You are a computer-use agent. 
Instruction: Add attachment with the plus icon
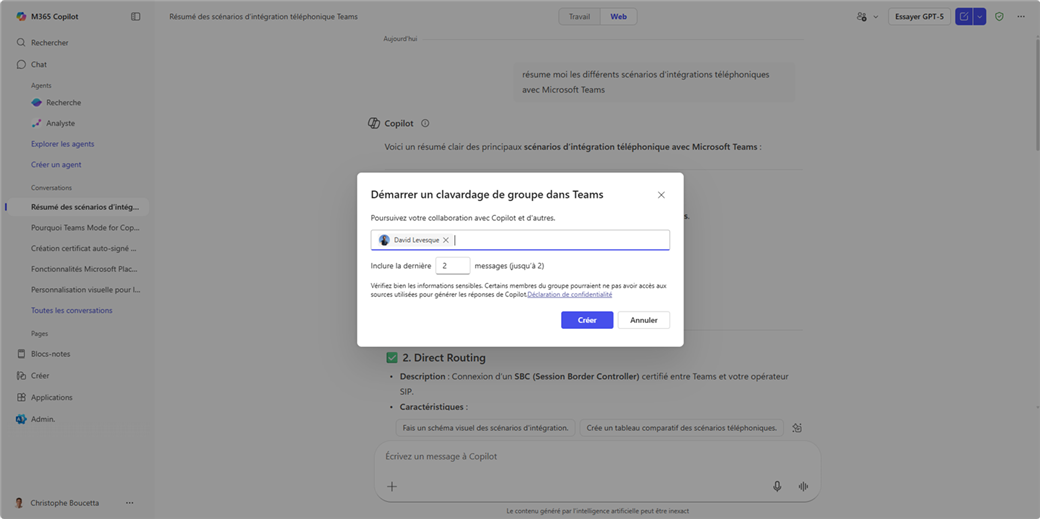tap(392, 486)
